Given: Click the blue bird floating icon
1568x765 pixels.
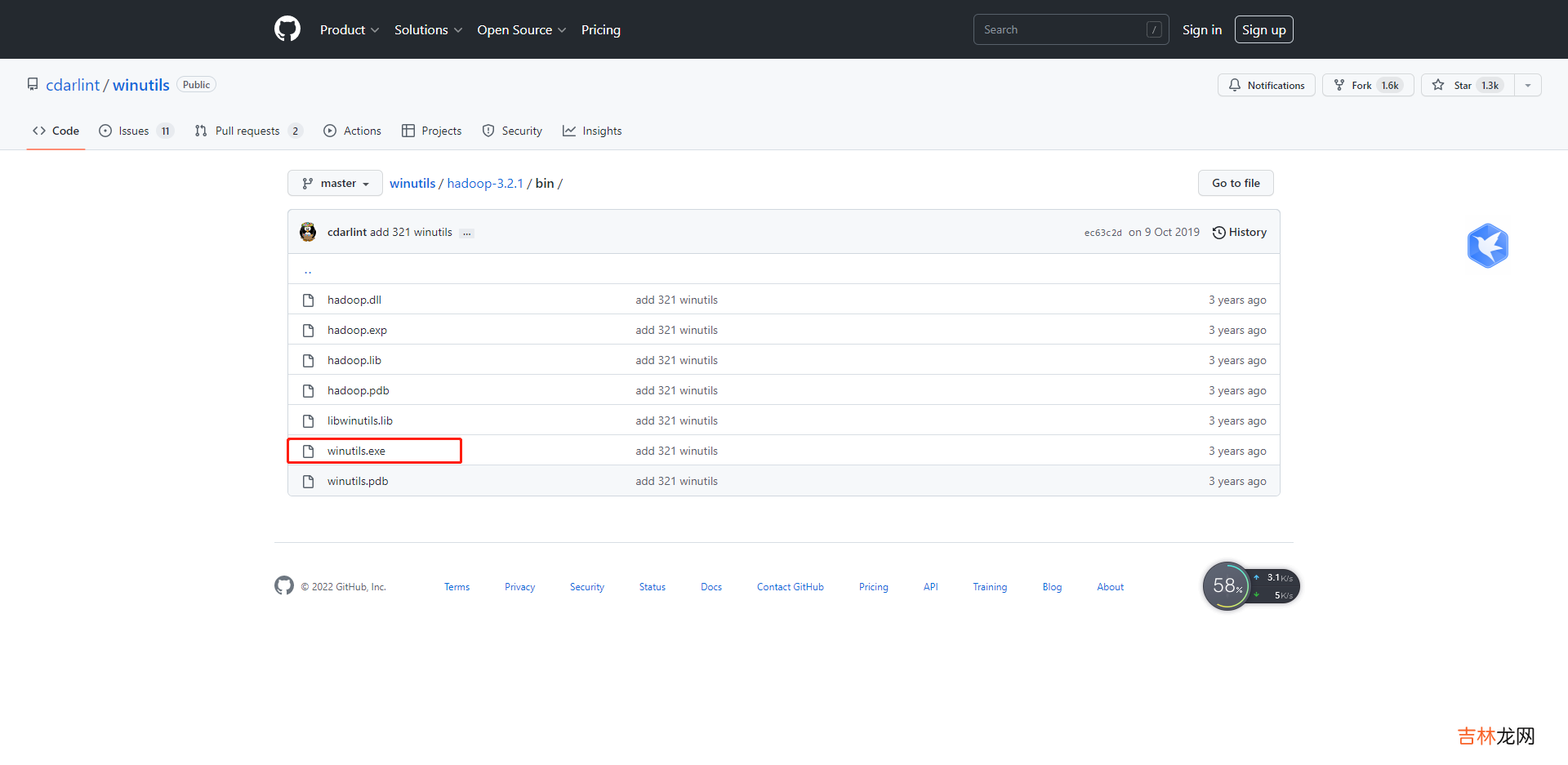Looking at the screenshot, I should 1487,246.
